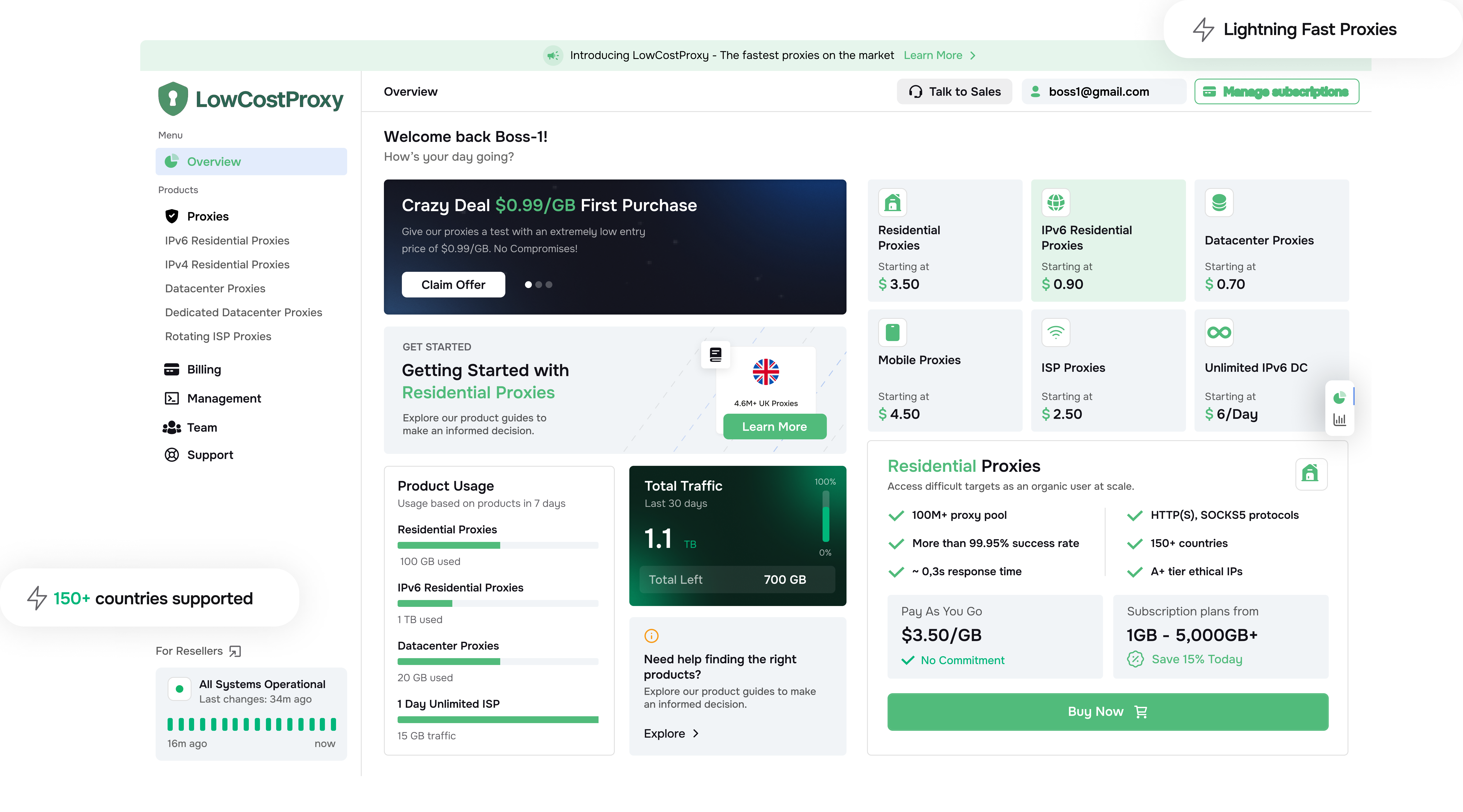Click the green status dot in systems card
Viewport: 1463px width, 812px height.
point(180,689)
